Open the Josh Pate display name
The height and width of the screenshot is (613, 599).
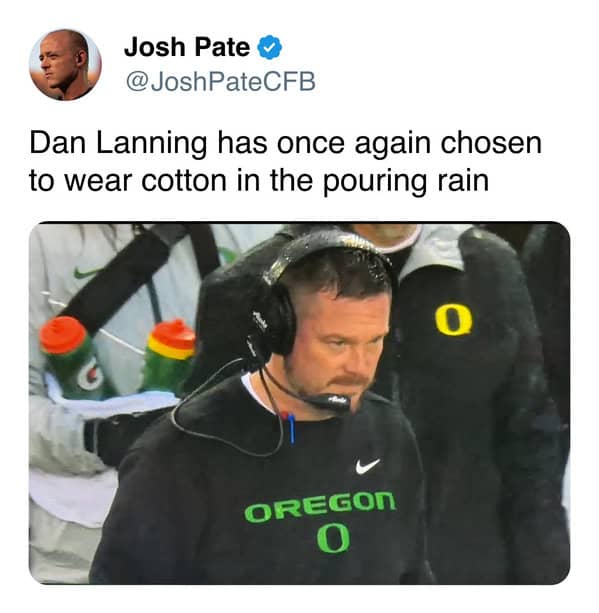(187, 47)
